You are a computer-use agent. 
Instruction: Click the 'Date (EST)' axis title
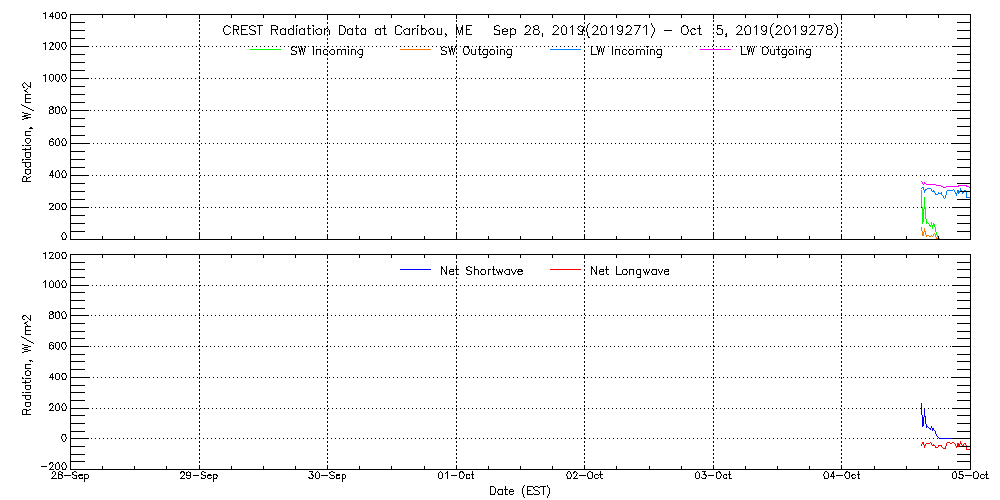pyautogui.click(x=519, y=491)
